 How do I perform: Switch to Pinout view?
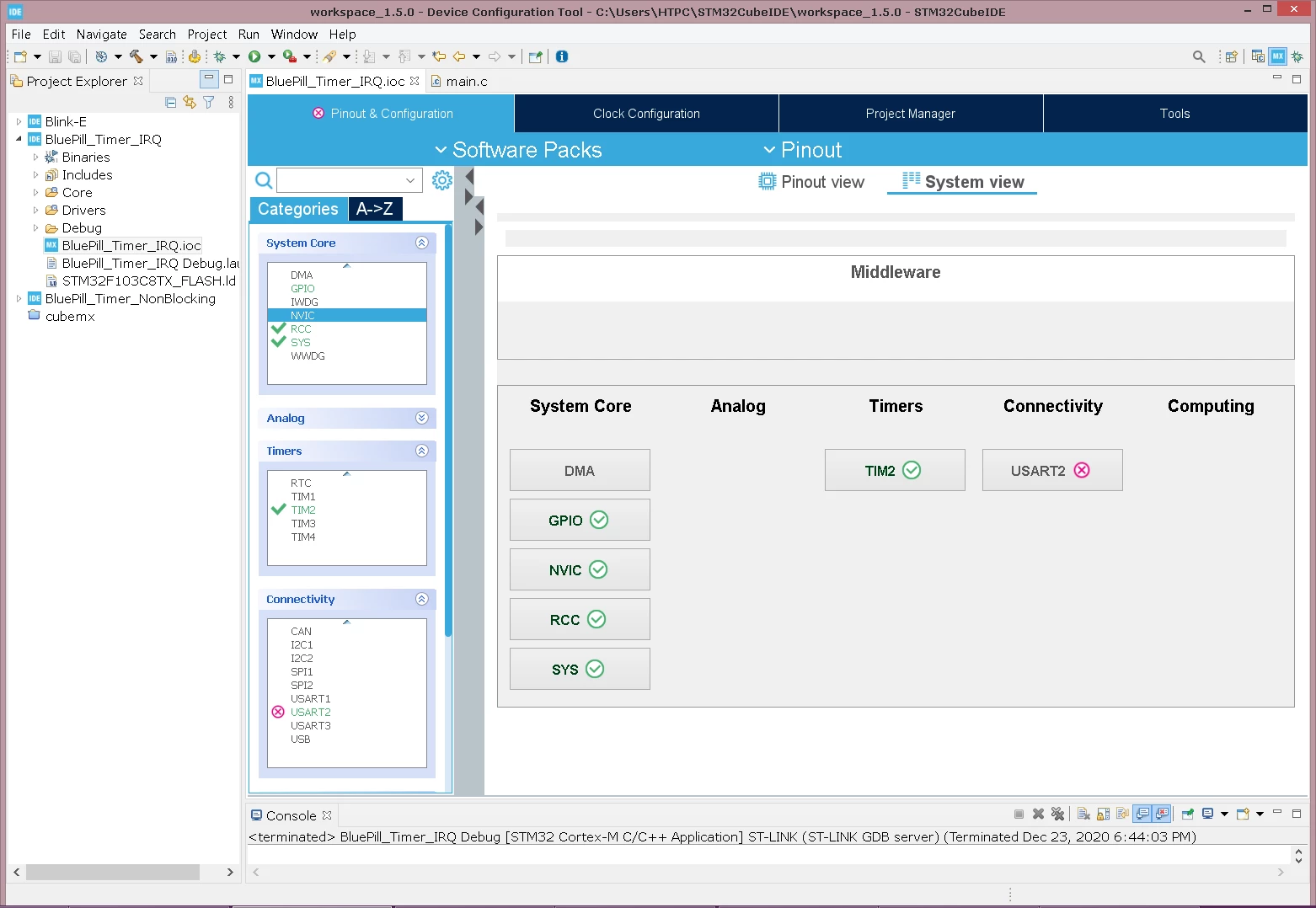click(x=811, y=182)
